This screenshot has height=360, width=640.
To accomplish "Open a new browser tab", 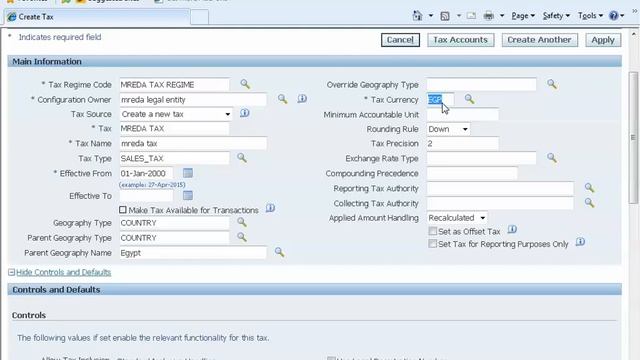I will pos(200,17).
